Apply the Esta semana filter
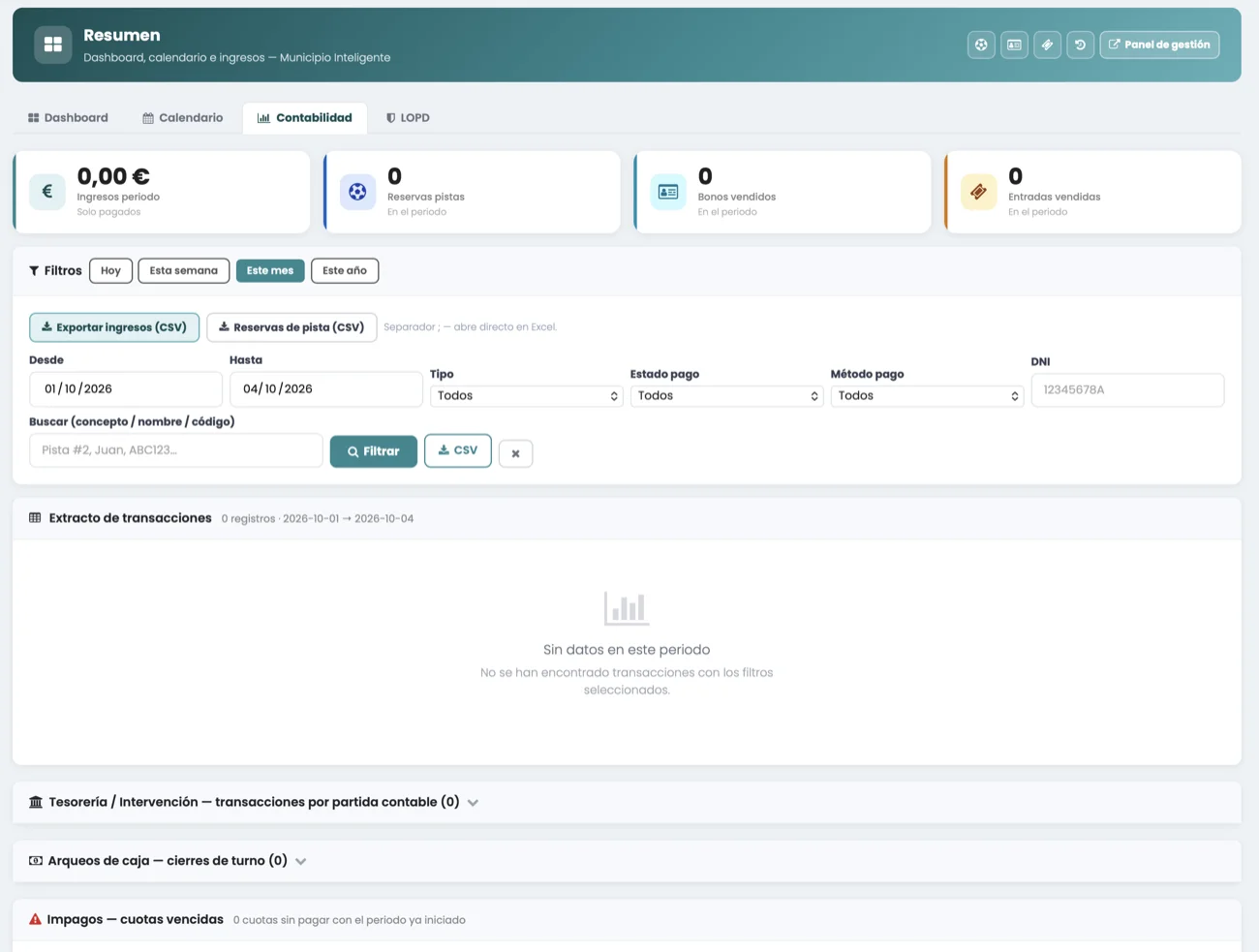1259x952 pixels. click(x=184, y=271)
